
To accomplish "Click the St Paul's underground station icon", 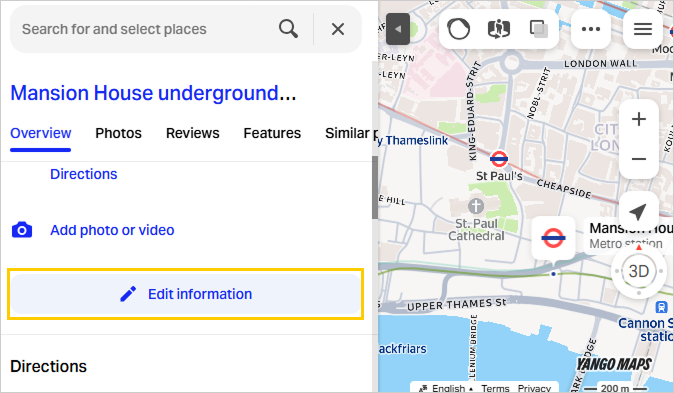I will coord(499,159).
